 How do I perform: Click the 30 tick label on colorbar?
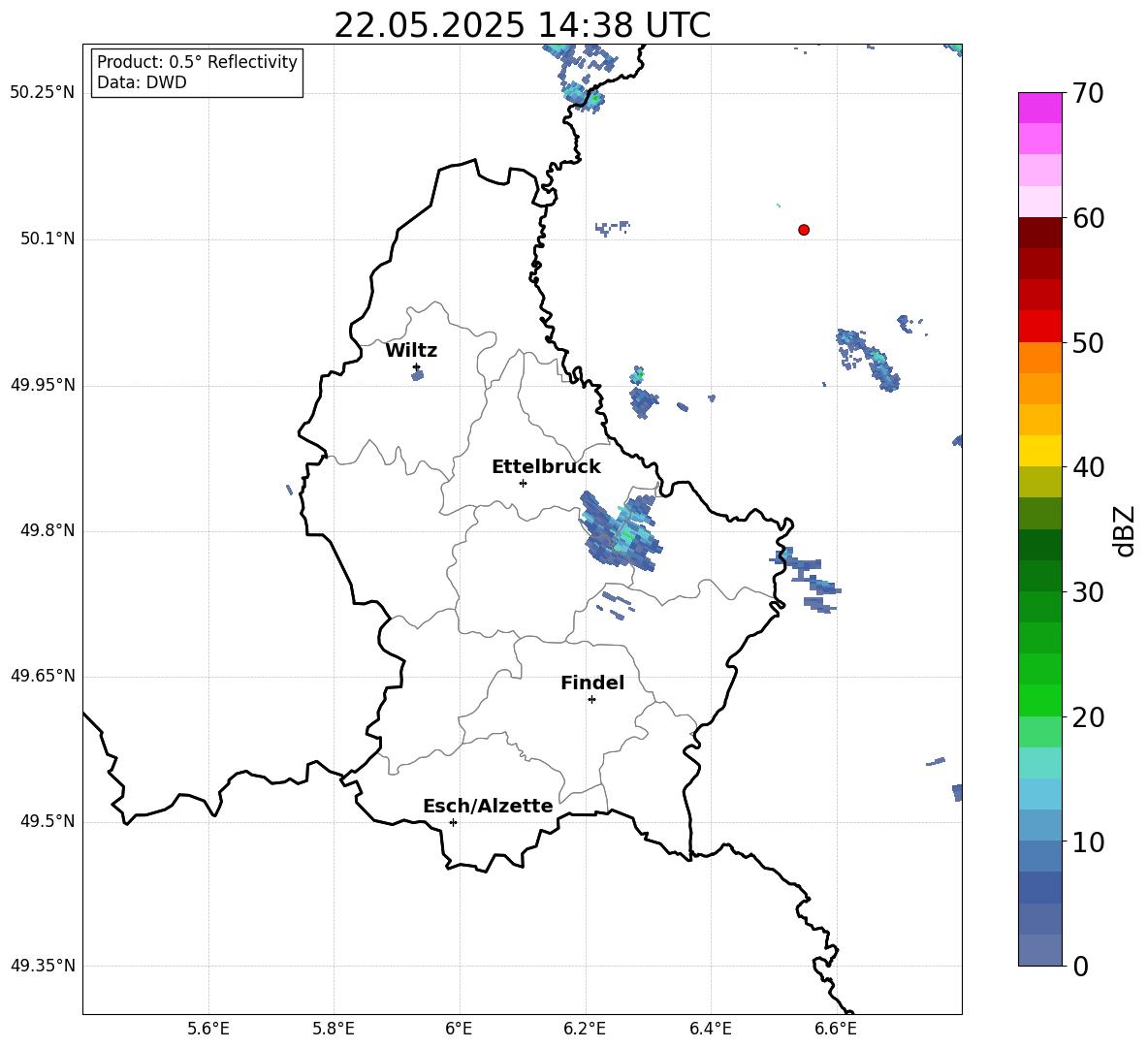[x=1088, y=592]
